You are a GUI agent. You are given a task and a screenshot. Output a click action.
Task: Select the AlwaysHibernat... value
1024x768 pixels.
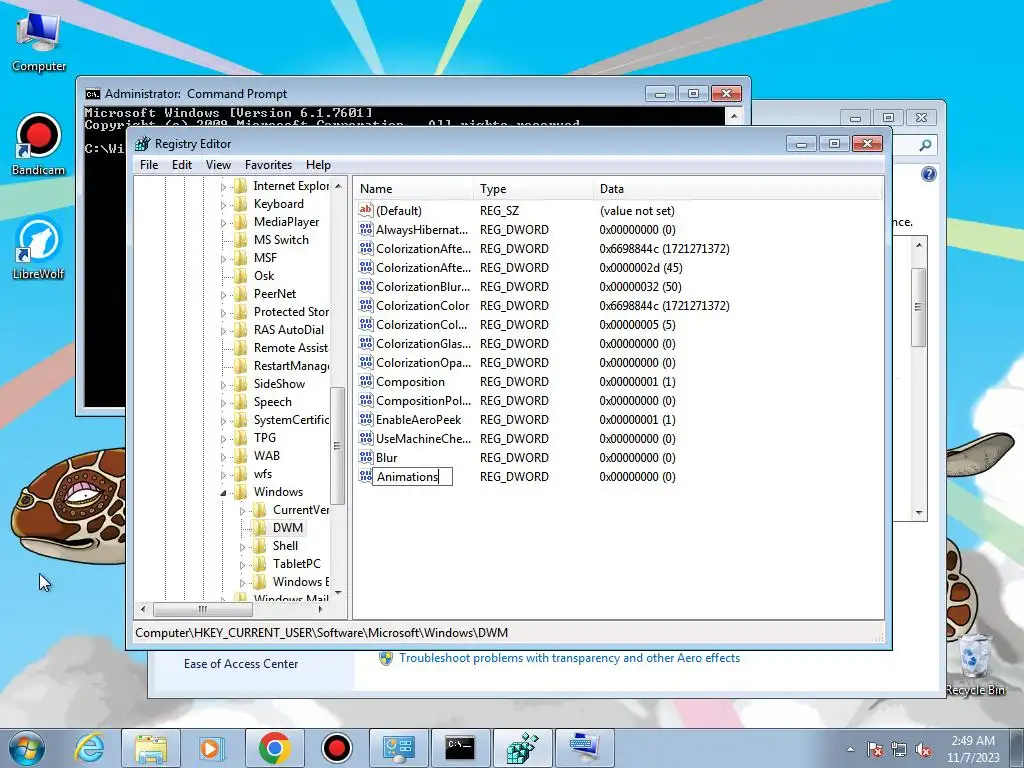(x=422, y=229)
